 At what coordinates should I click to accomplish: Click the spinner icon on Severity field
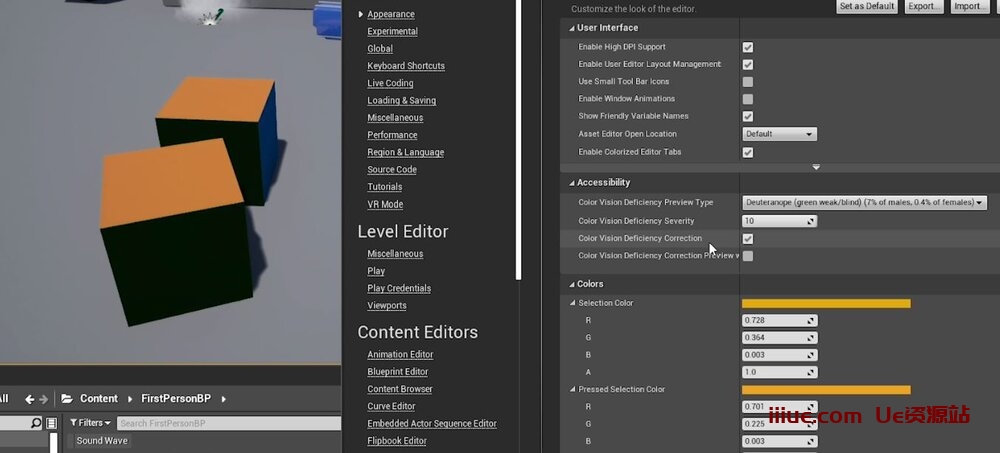click(x=811, y=221)
